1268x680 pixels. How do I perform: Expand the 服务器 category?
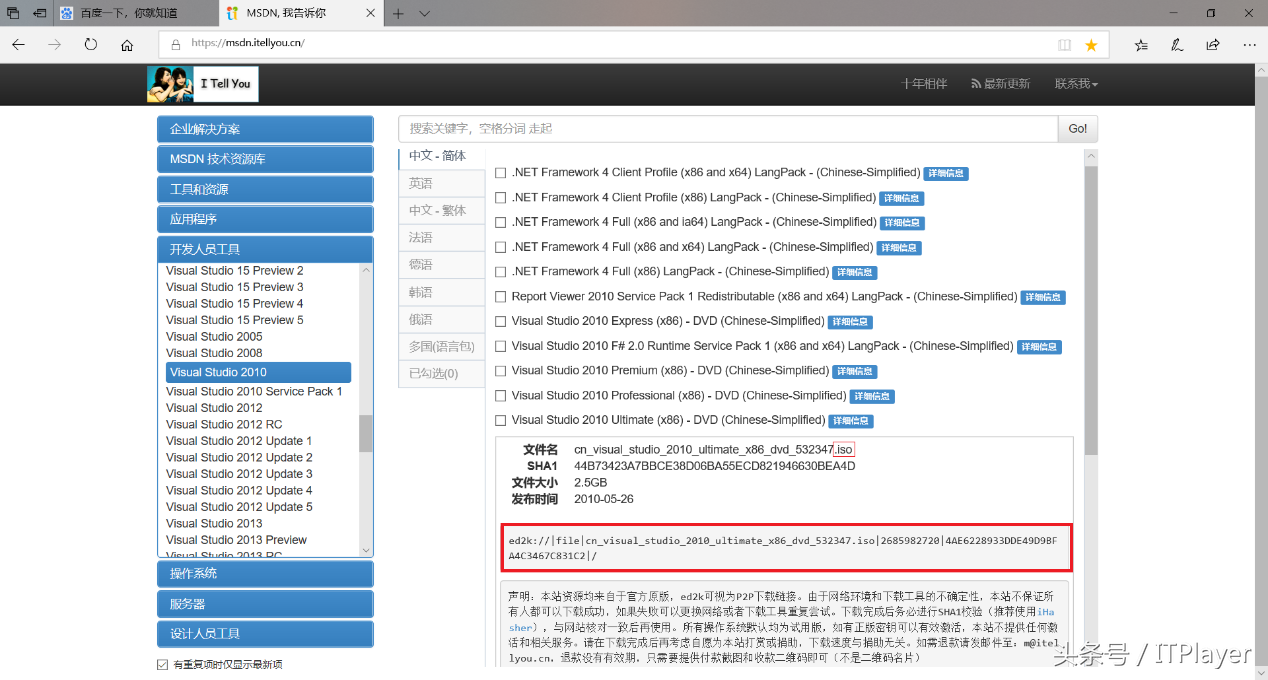pos(265,603)
